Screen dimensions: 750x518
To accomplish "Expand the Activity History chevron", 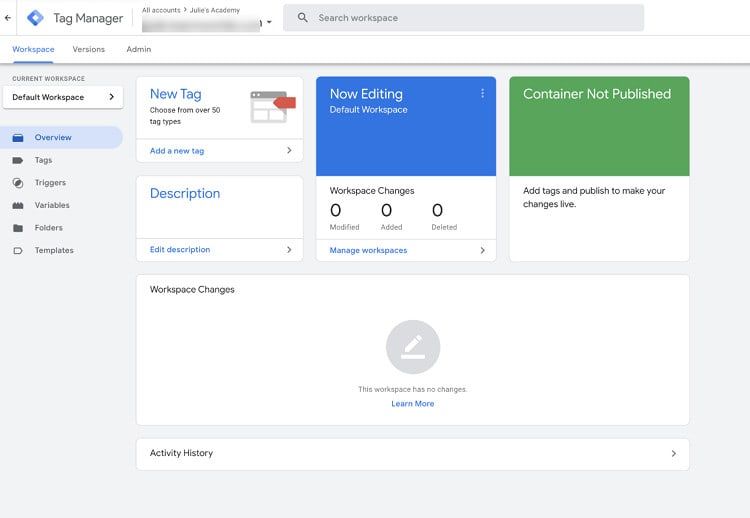I will click(673, 453).
